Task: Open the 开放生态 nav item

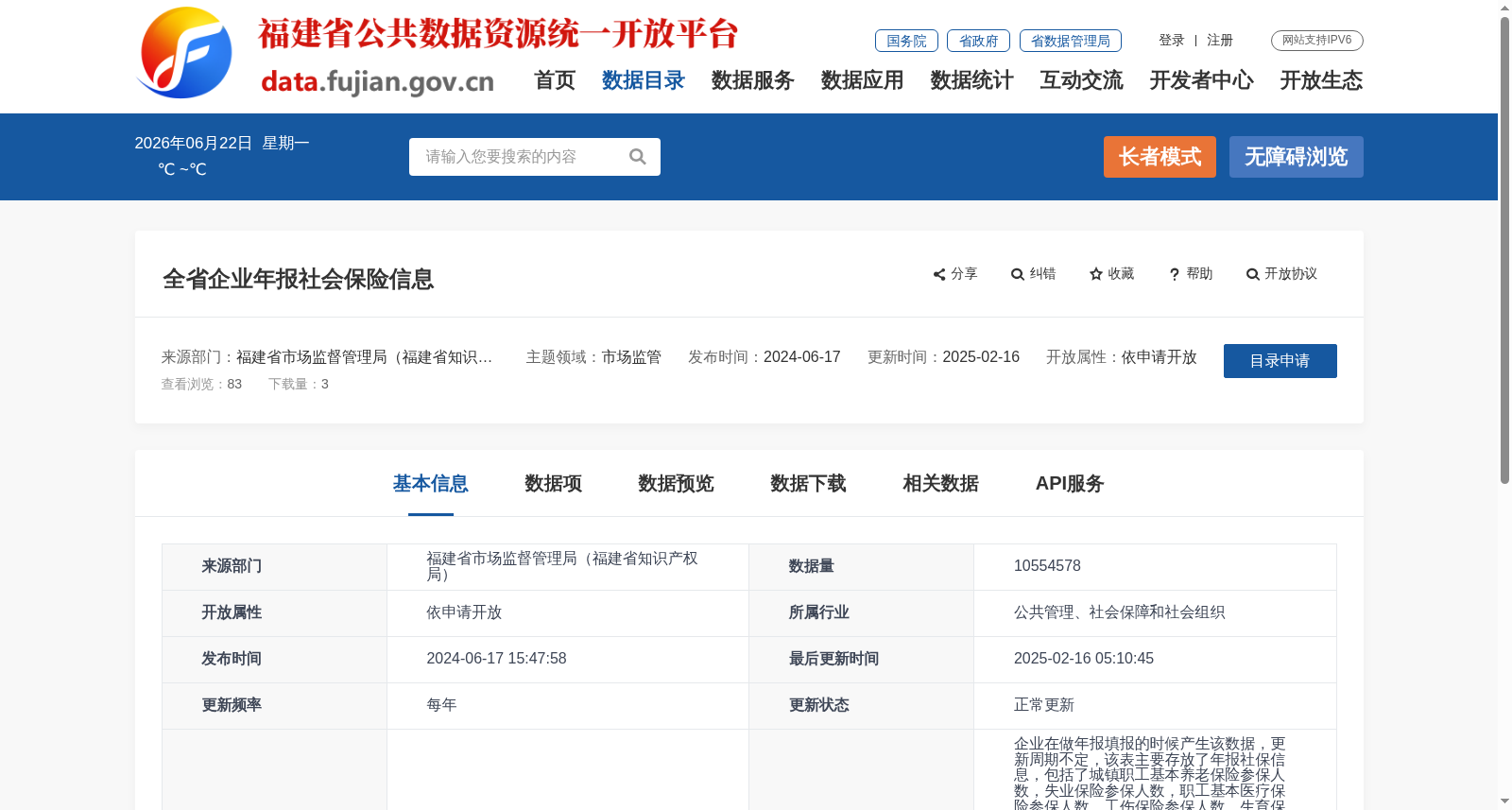Action: [1322, 80]
